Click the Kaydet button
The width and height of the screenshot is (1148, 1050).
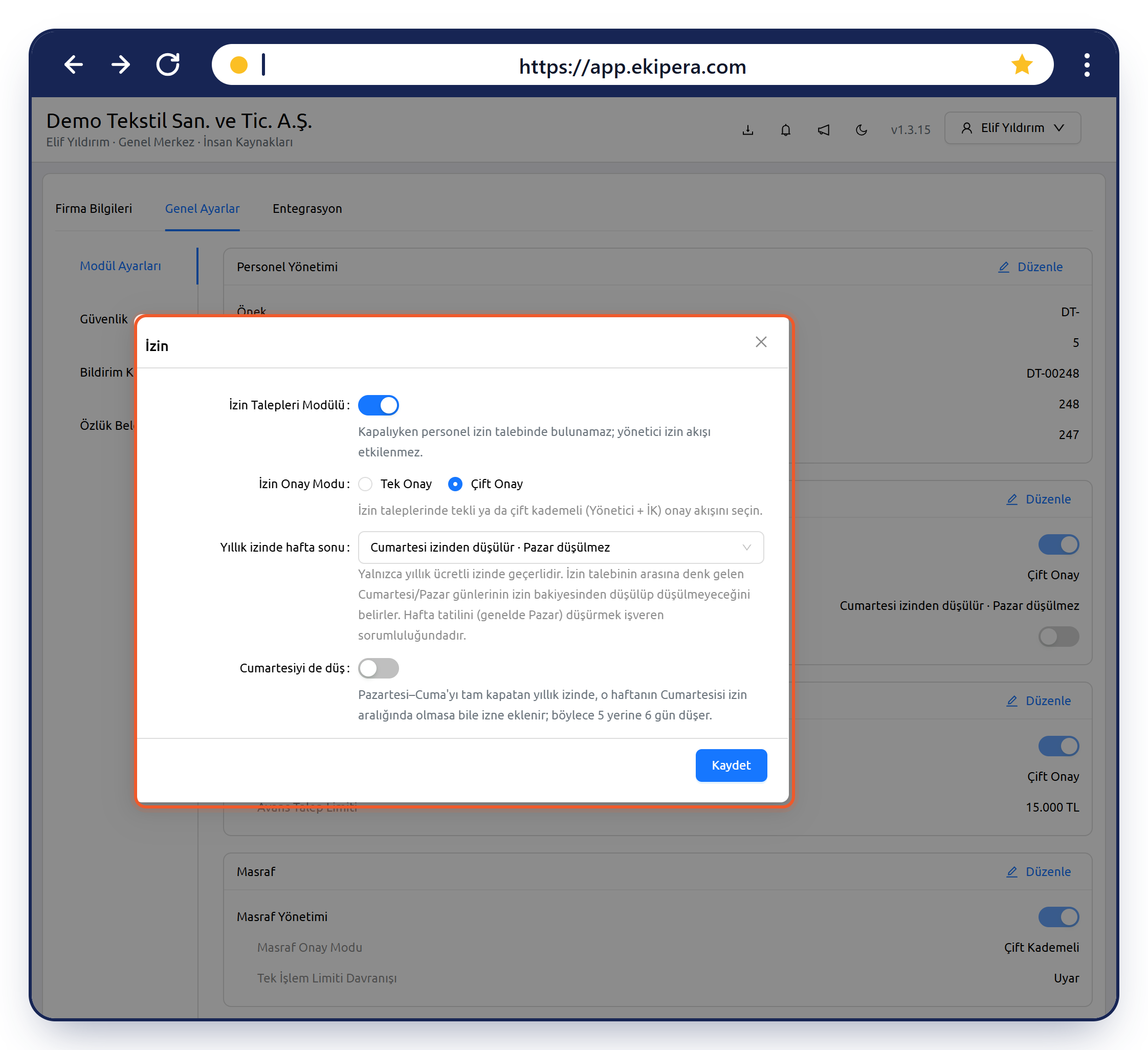pos(731,764)
